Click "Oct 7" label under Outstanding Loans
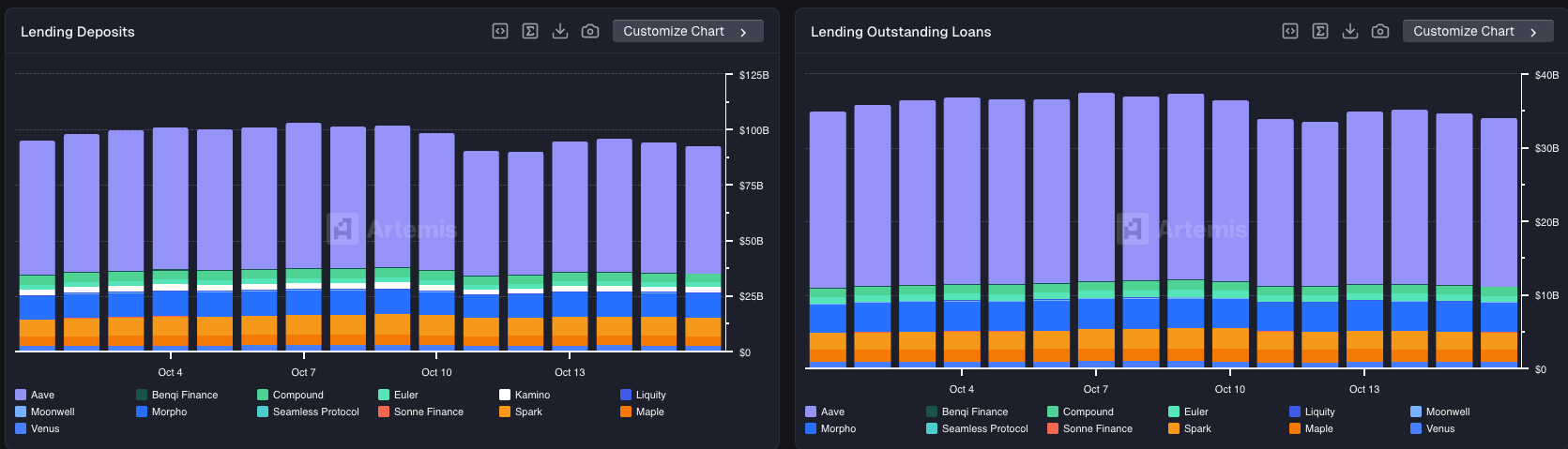The height and width of the screenshot is (449, 1568). (1096, 389)
